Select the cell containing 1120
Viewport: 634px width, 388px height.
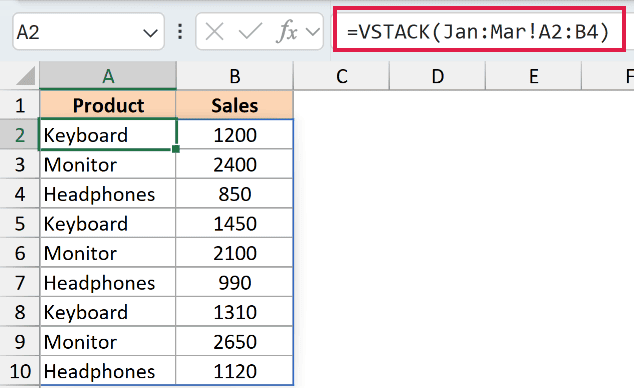tap(235, 371)
